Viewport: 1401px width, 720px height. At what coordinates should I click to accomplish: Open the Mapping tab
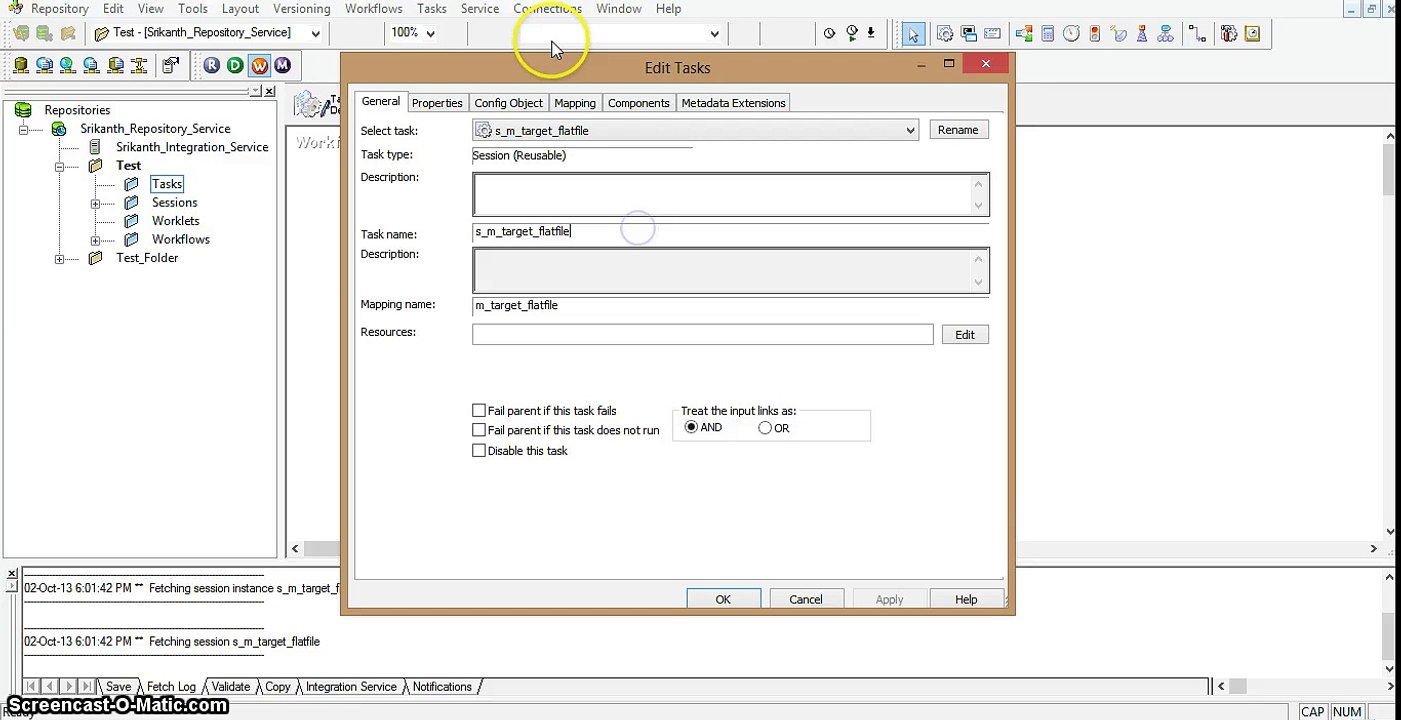(575, 103)
